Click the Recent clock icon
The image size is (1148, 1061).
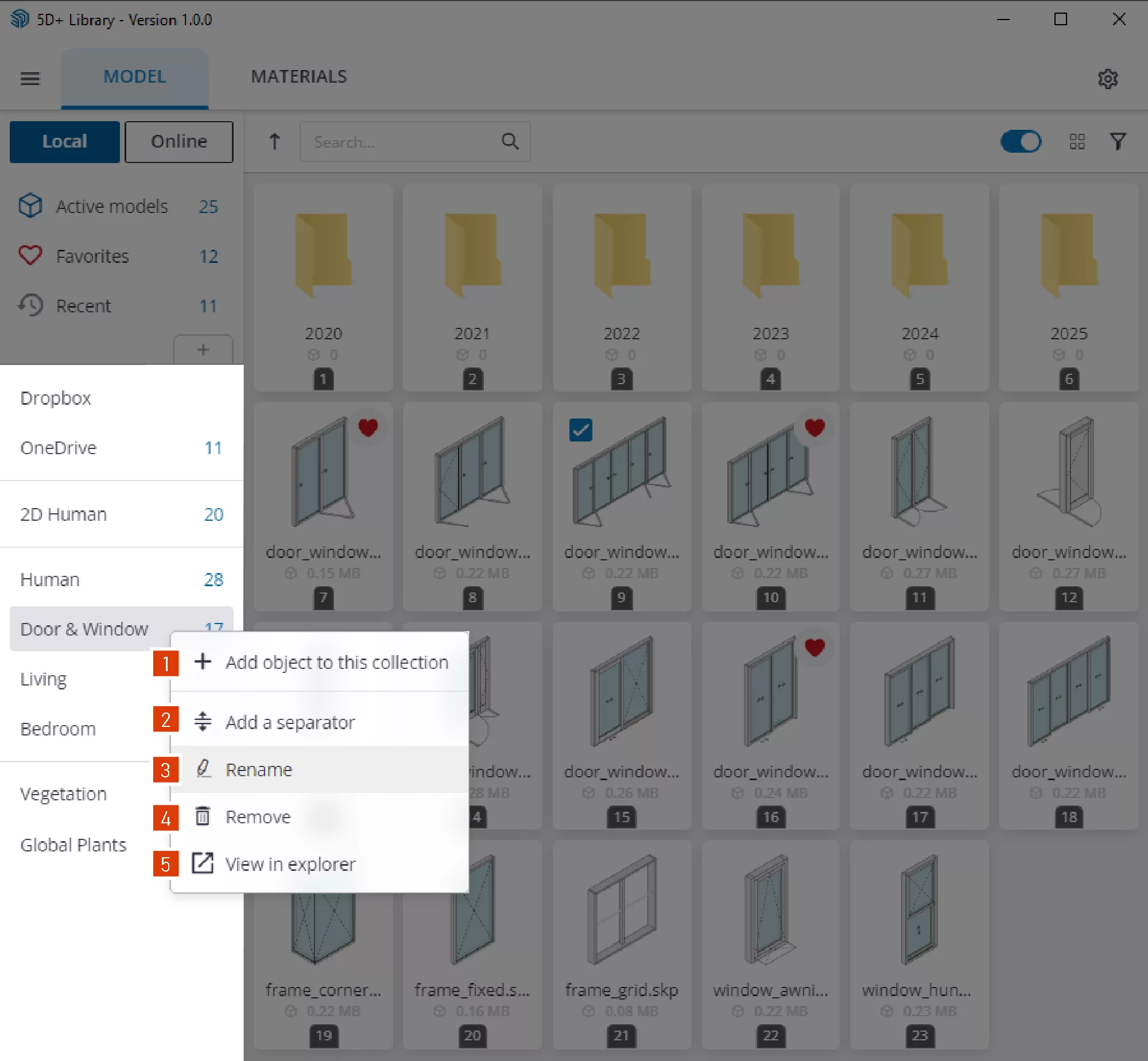point(30,305)
